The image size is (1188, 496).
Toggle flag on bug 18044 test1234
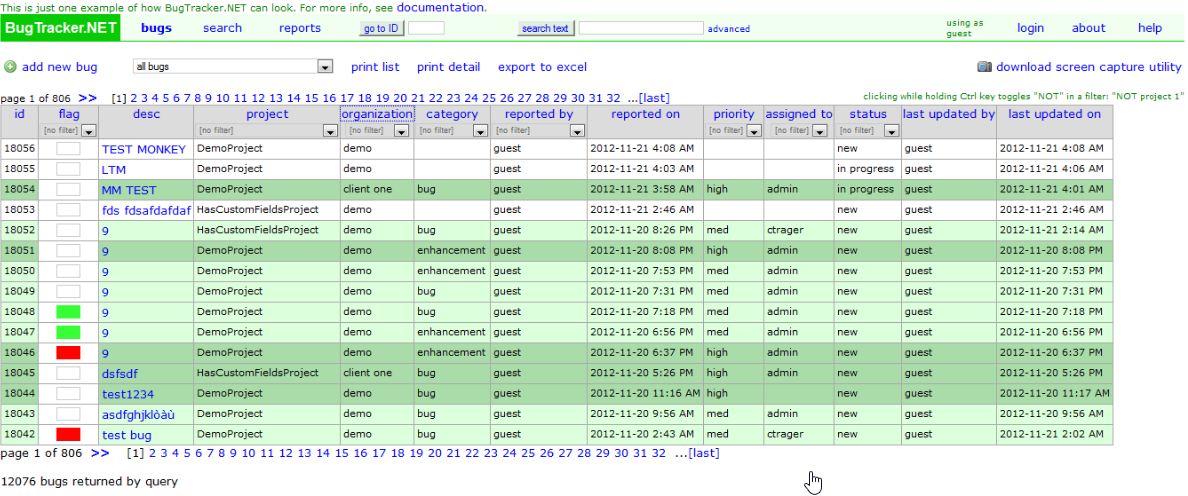coord(68,393)
